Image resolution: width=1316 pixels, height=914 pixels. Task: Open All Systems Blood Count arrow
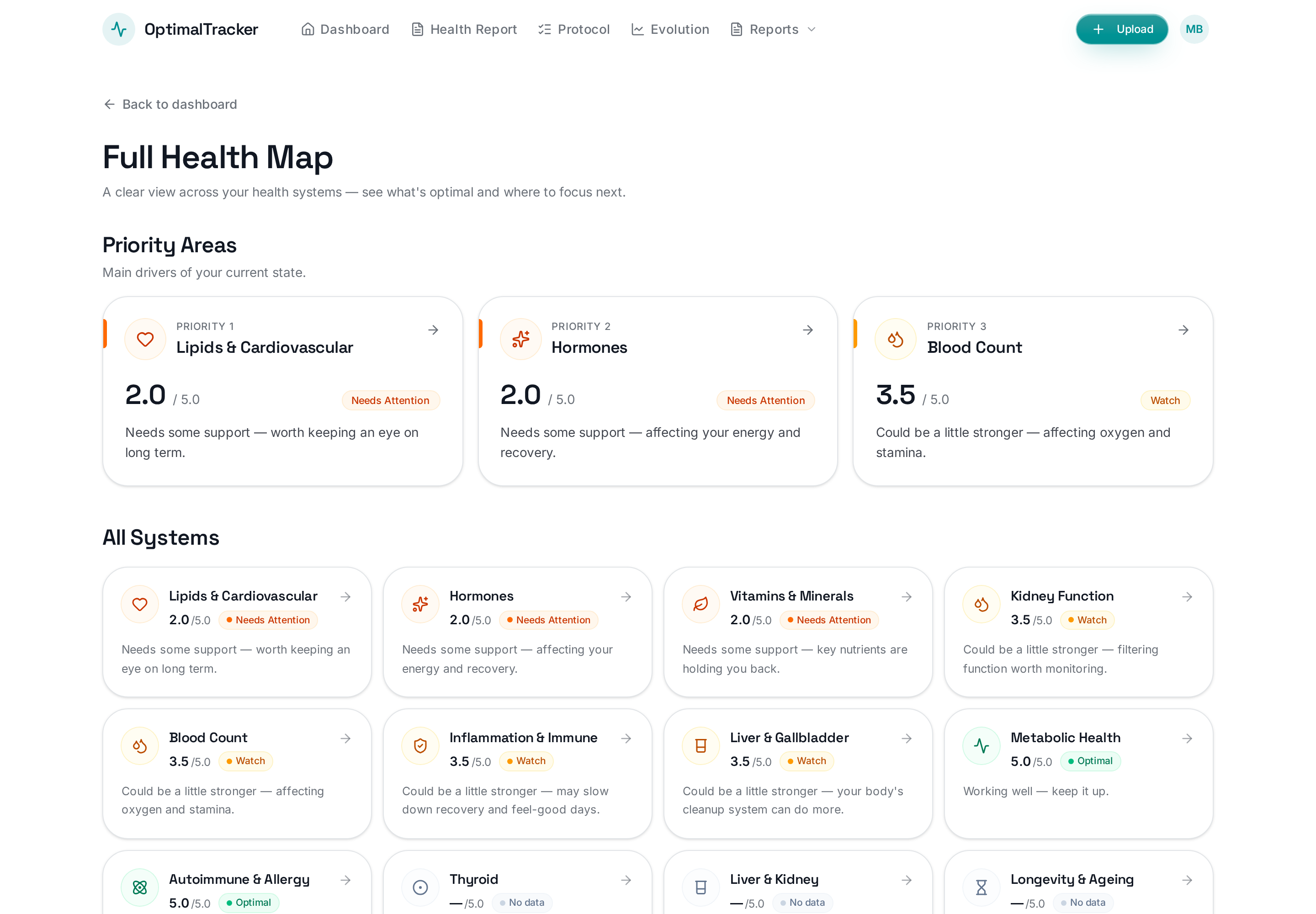click(345, 738)
